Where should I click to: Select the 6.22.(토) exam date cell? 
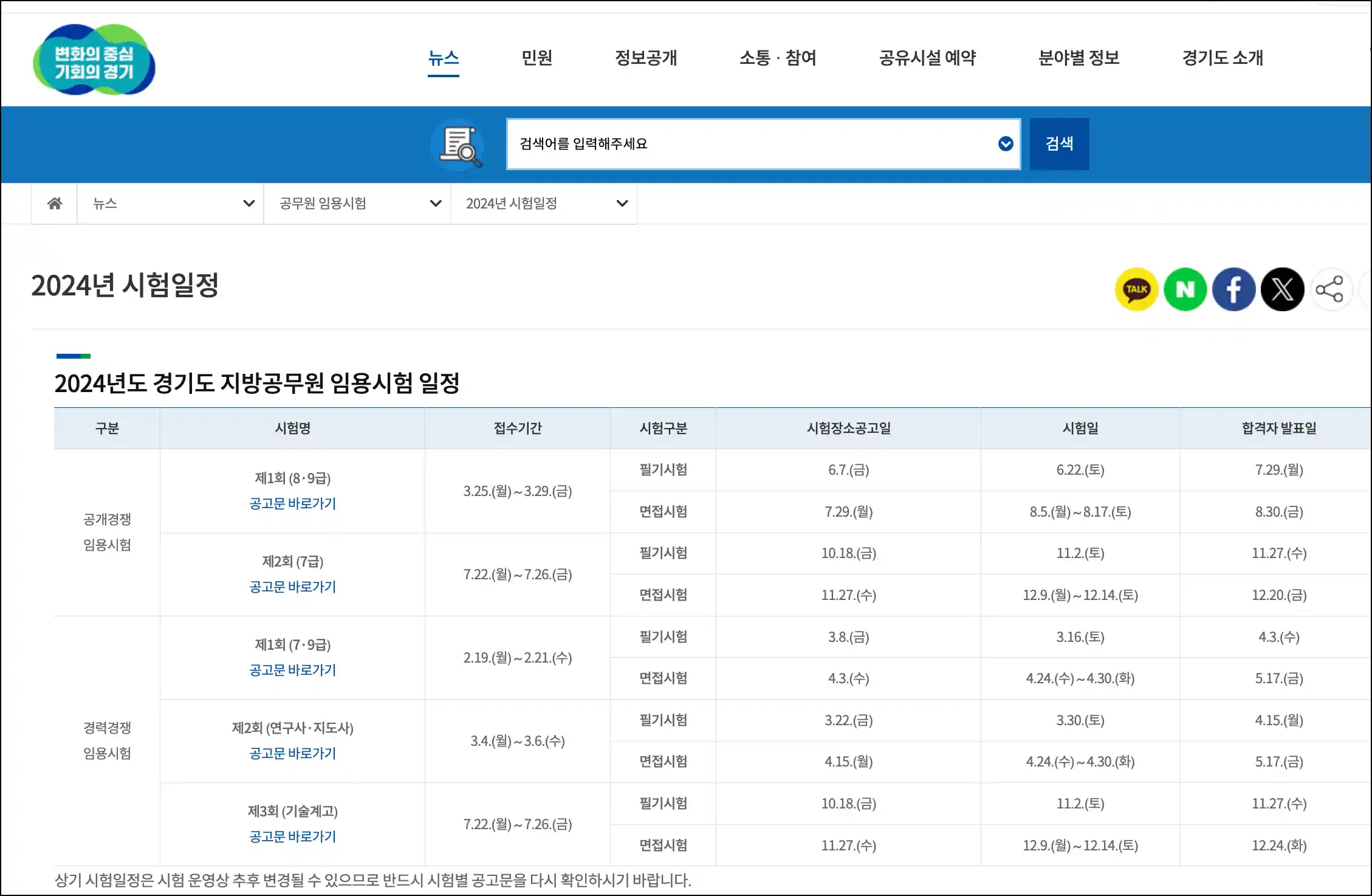click(1080, 470)
